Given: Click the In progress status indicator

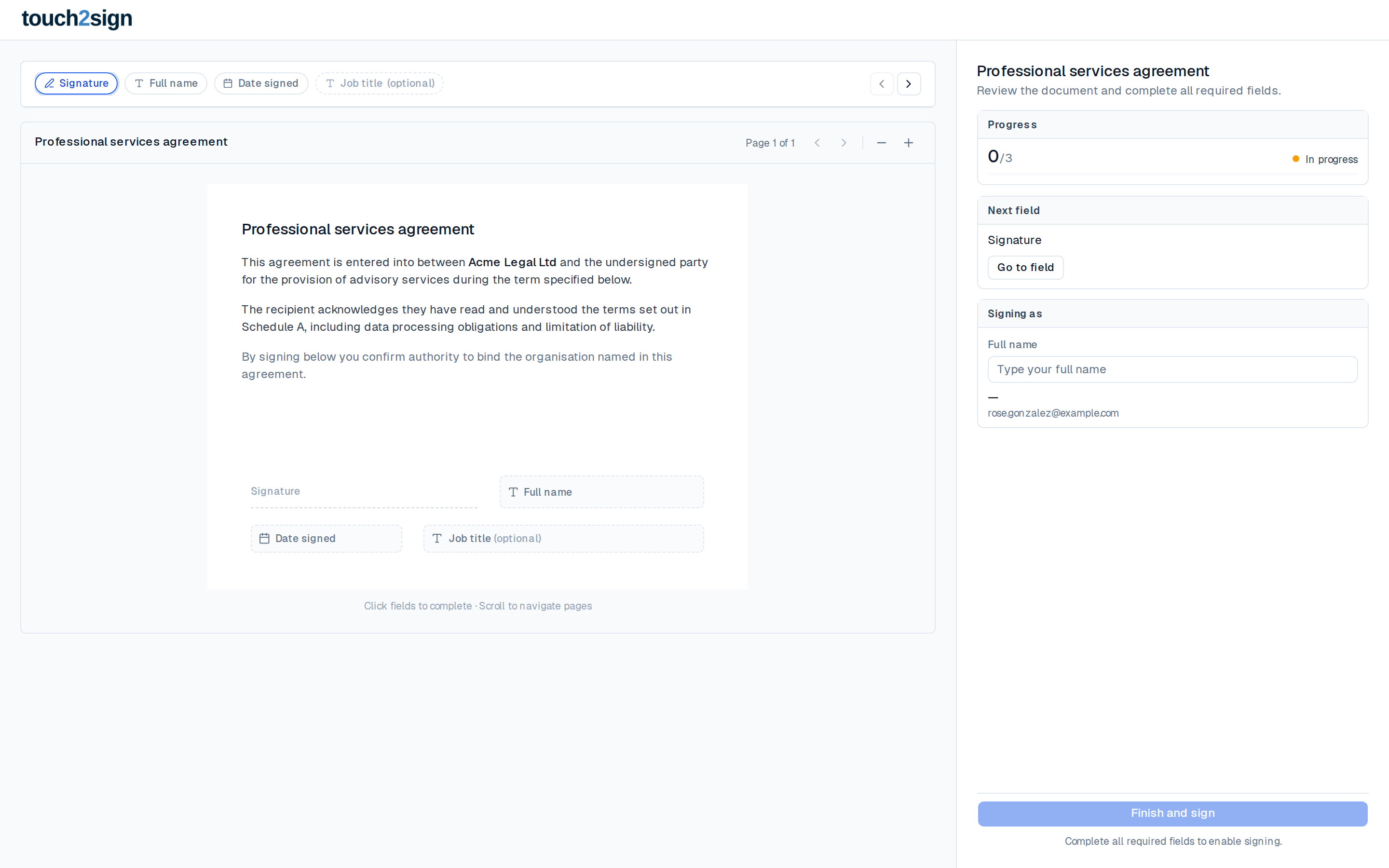Looking at the screenshot, I should tap(1325, 159).
